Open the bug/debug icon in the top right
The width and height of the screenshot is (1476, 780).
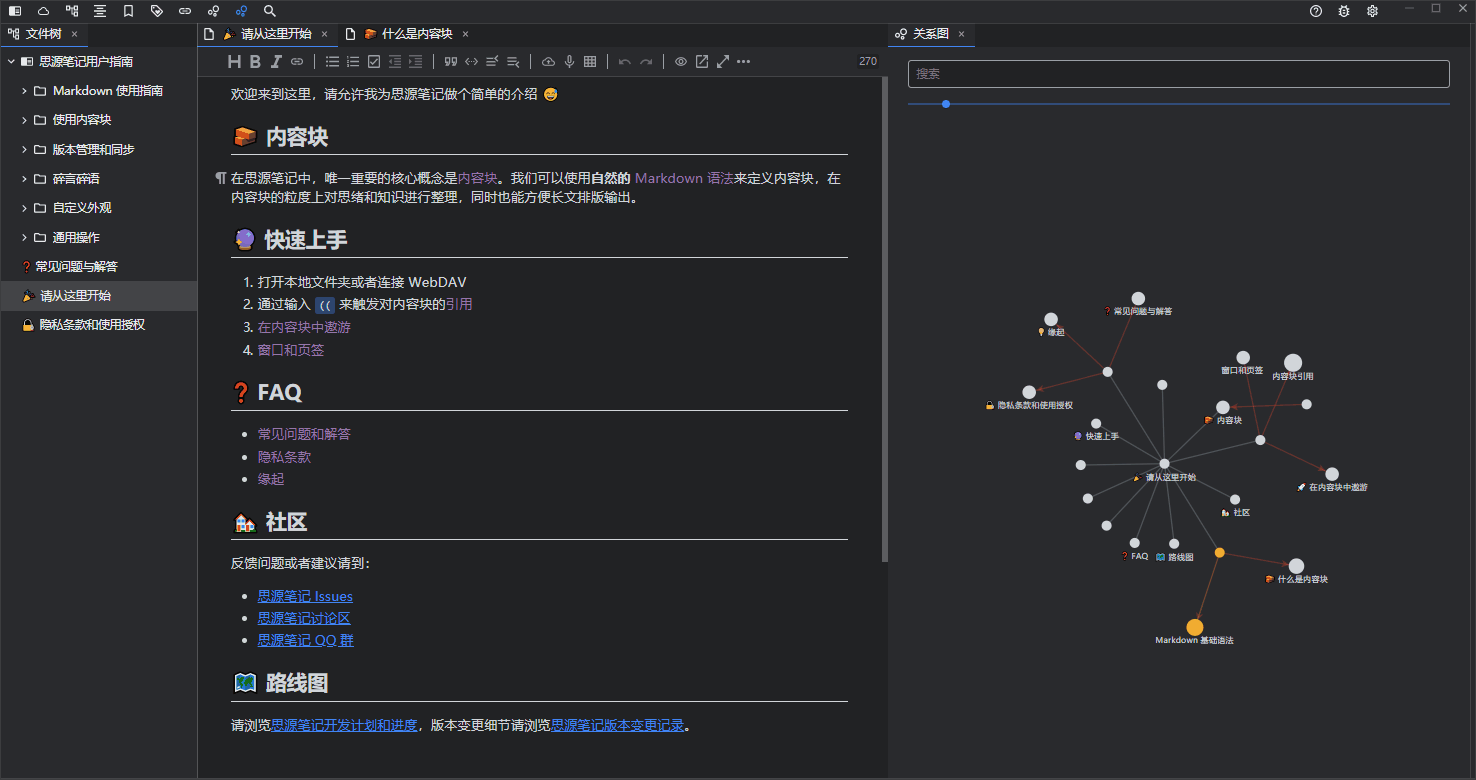click(1344, 11)
